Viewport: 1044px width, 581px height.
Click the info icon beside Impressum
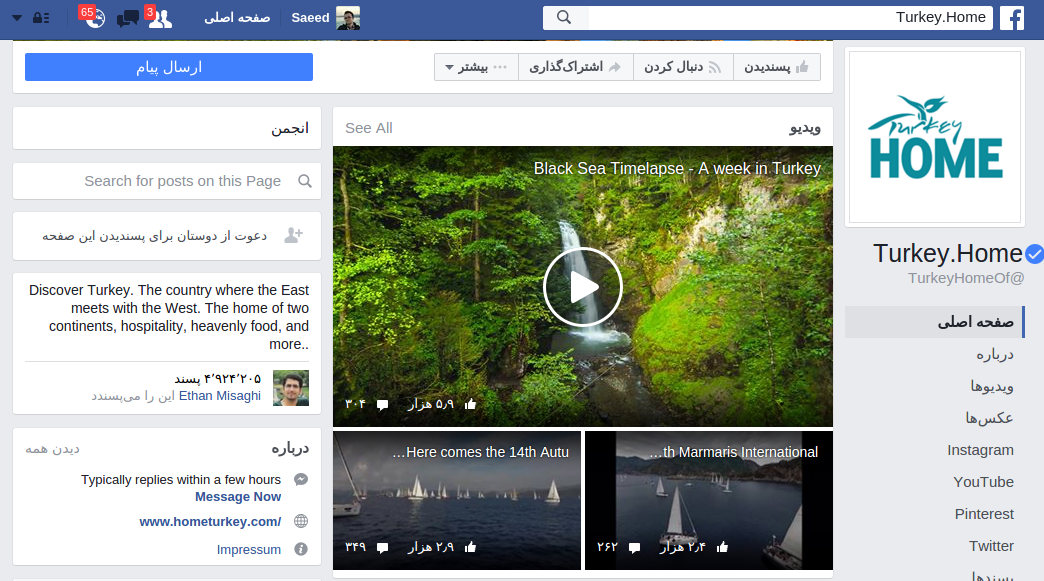(x=301, y=549)
